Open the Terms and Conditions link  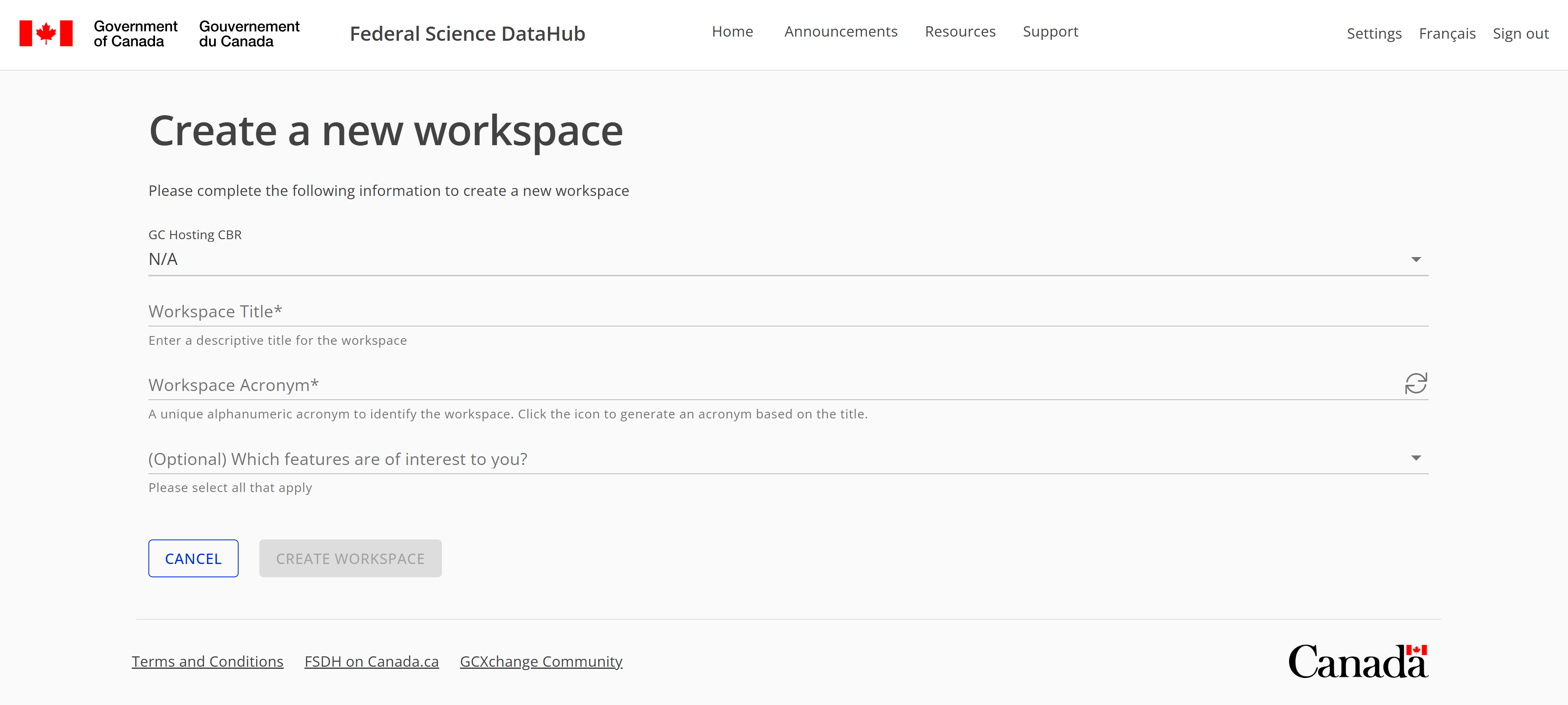pyautogui.click(x=207, y=661)
